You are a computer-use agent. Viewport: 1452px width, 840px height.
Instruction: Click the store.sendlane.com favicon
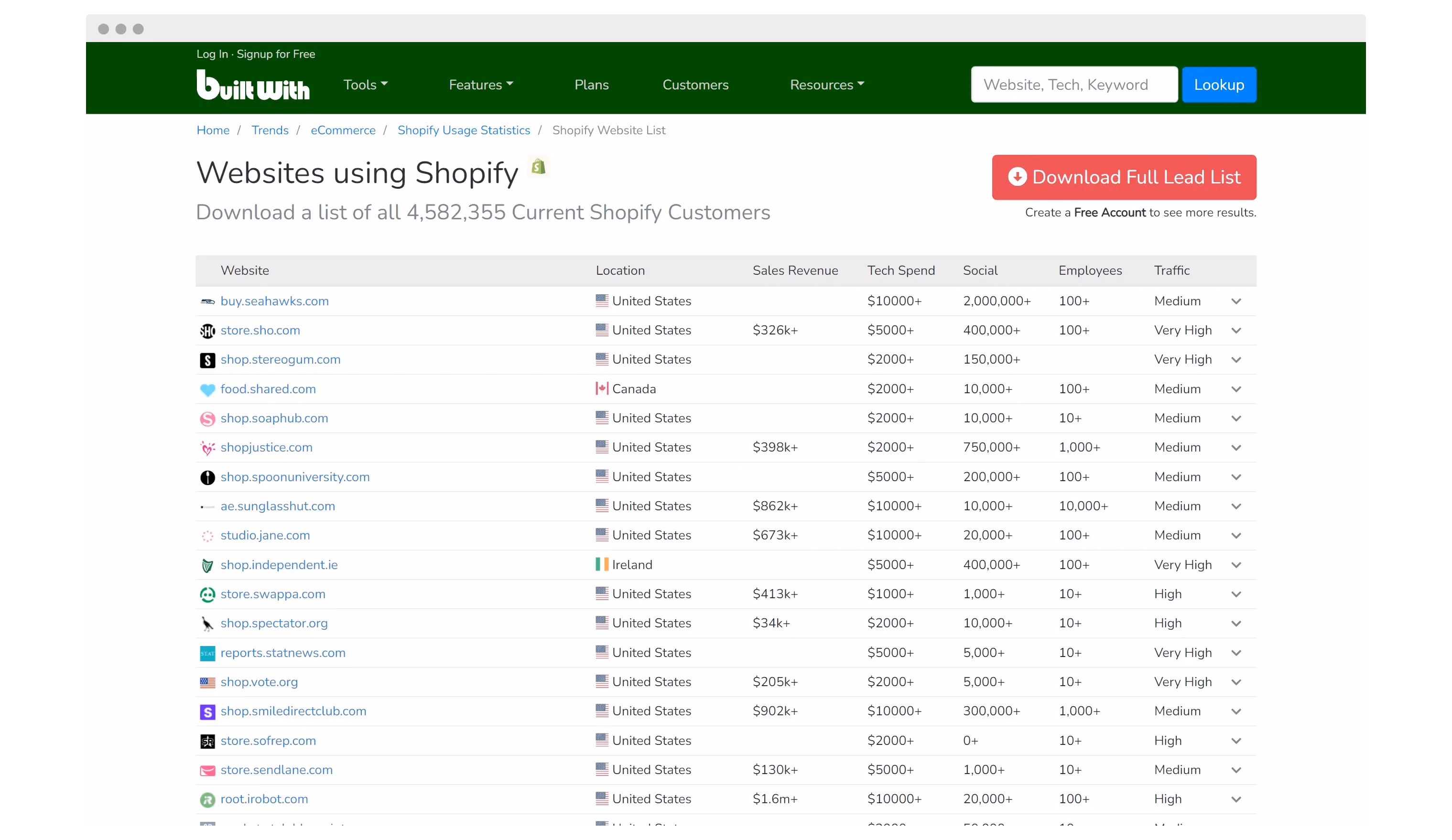coord(207,770)
